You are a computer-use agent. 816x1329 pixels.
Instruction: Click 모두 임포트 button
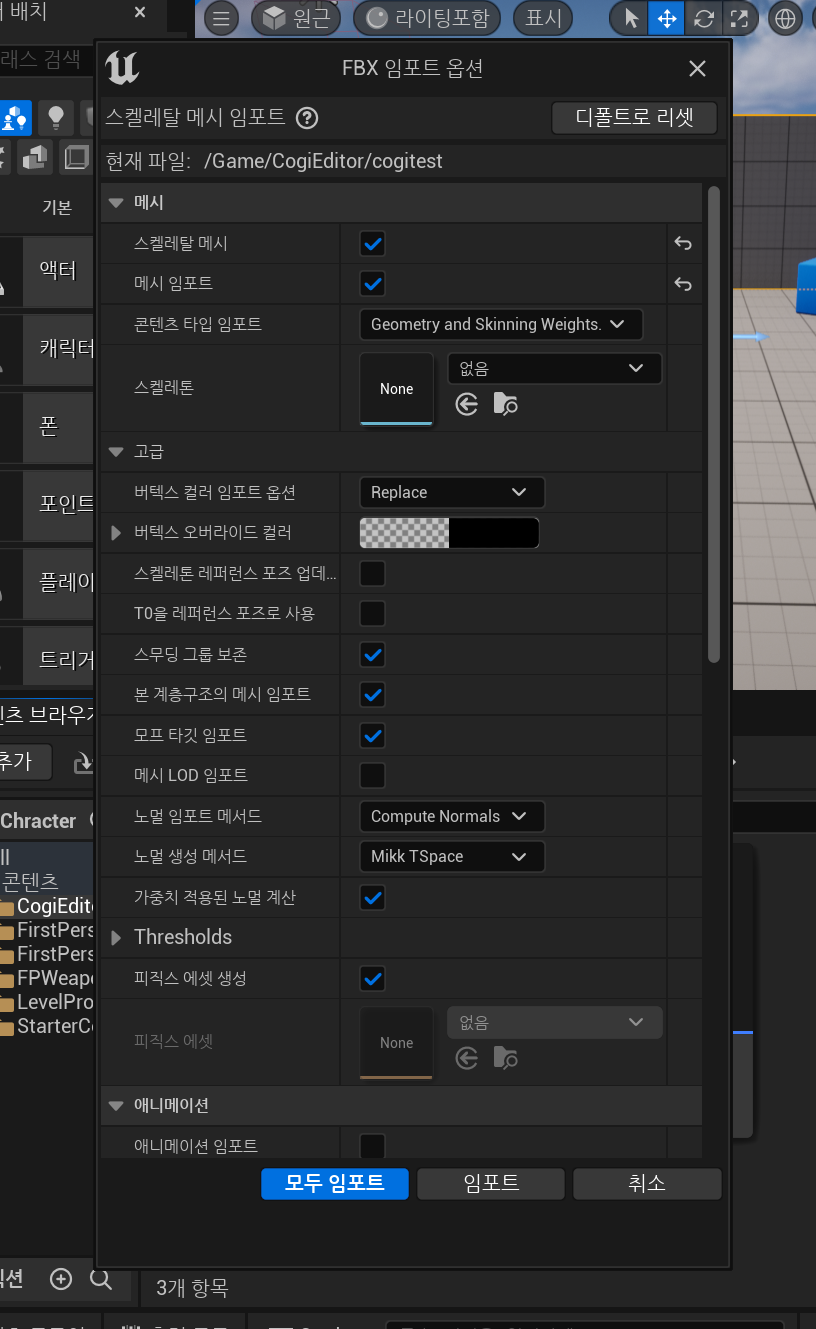(x=335, y=1183)
